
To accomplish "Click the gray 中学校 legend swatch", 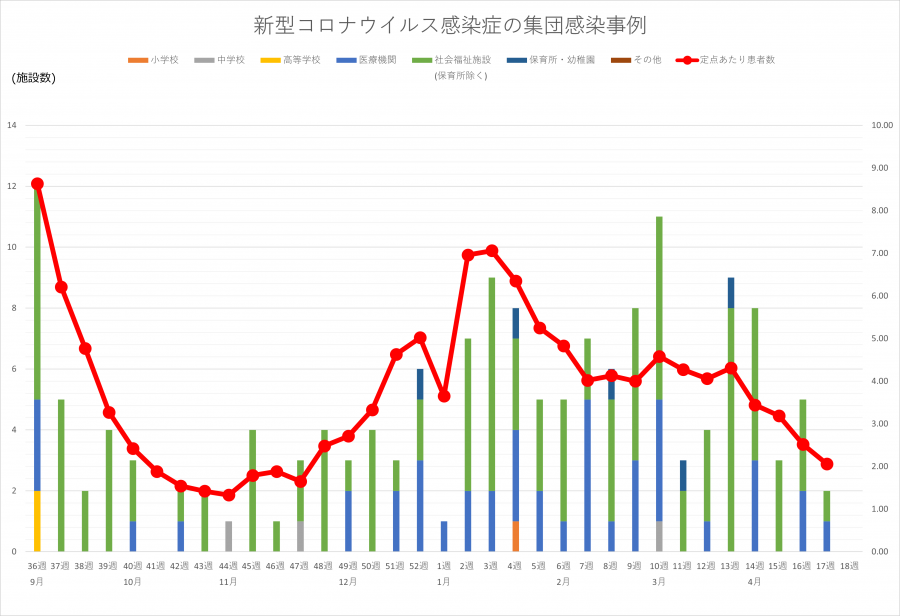I will point(204,60).
